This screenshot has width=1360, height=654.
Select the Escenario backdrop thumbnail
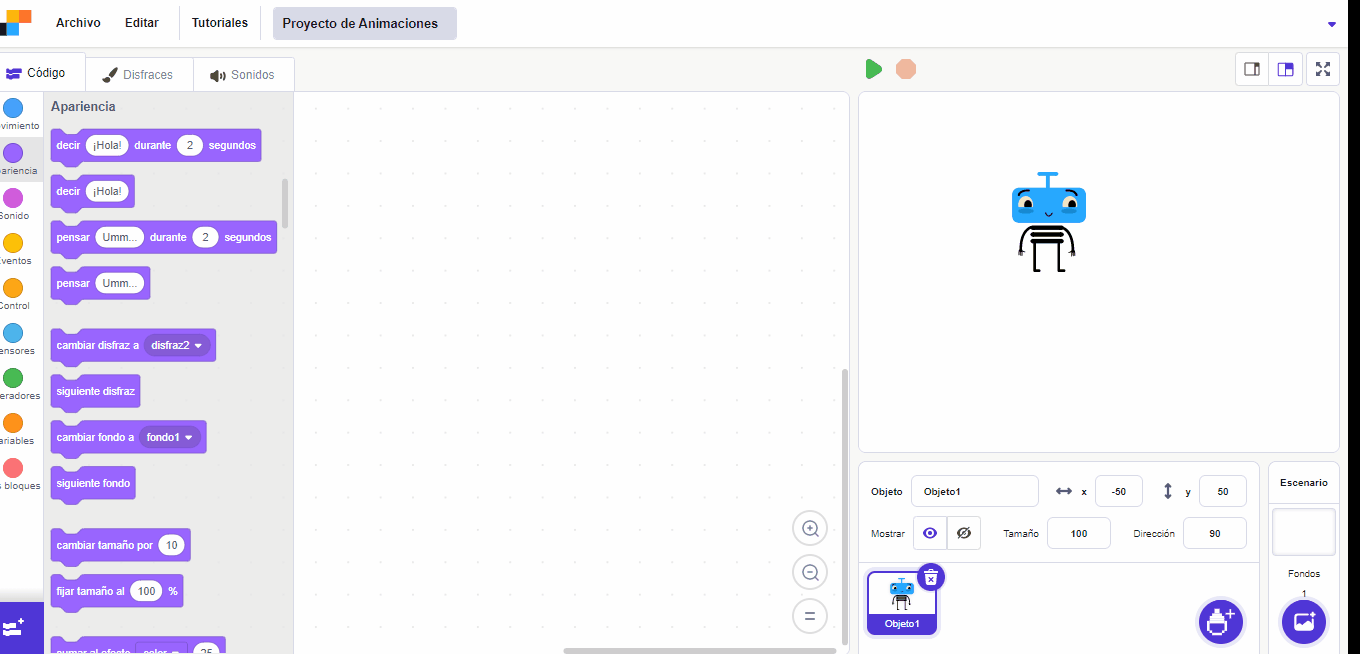coord(1304,531)
